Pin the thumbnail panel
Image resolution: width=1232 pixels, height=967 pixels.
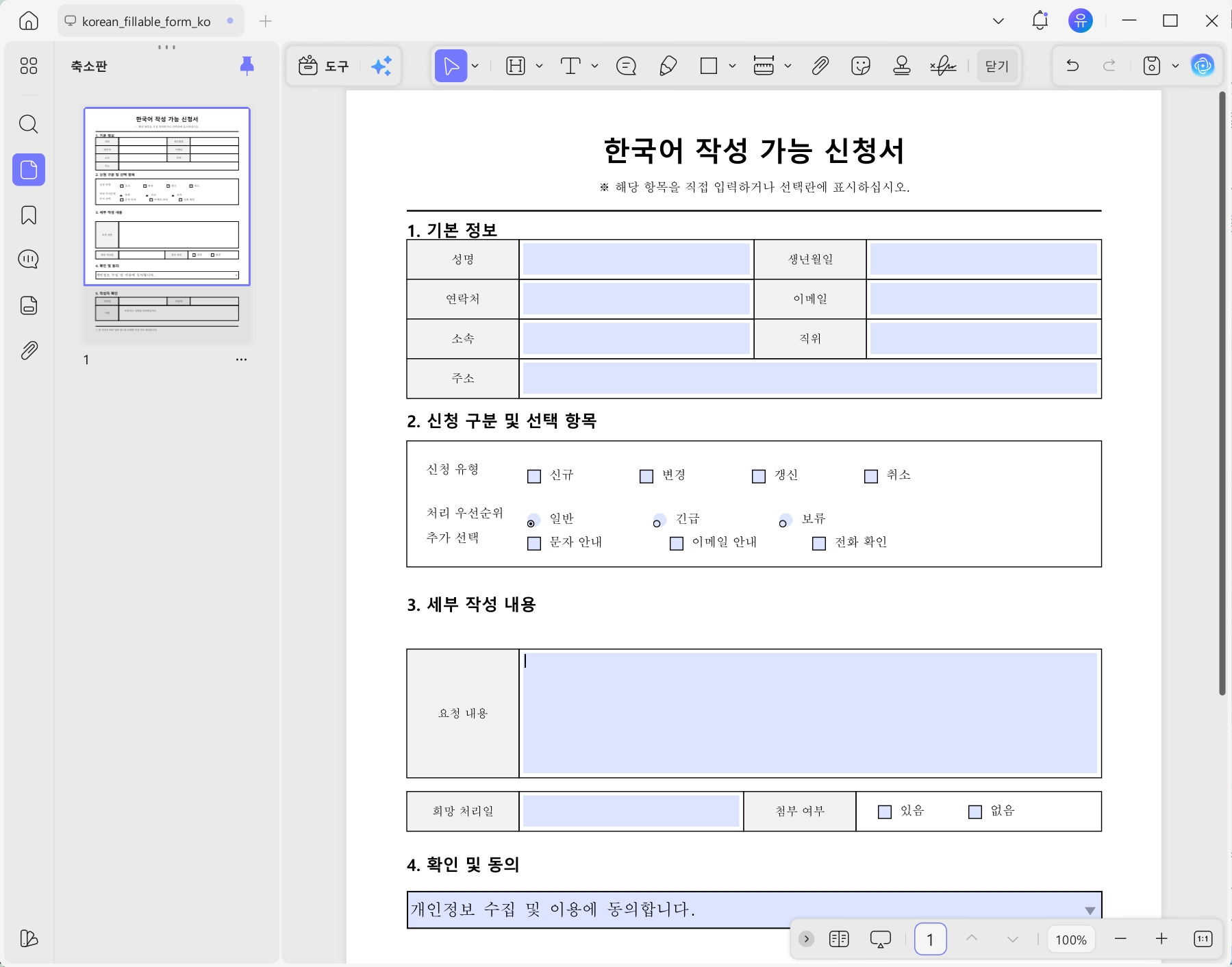pos(247,66)
